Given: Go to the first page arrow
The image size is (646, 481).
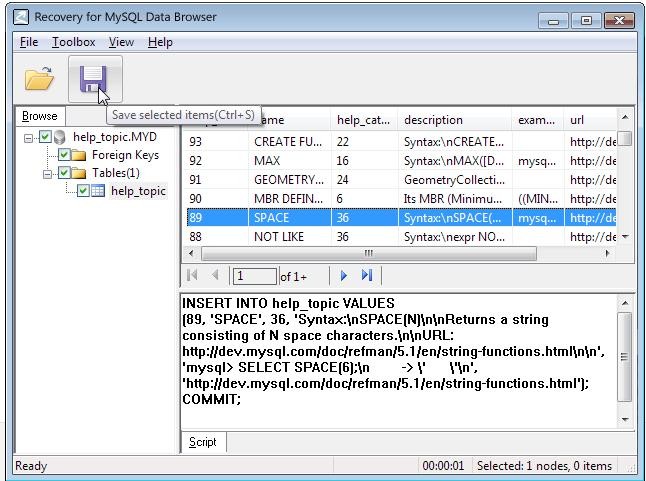Looking at the screenshot, I should pos(192,275).
